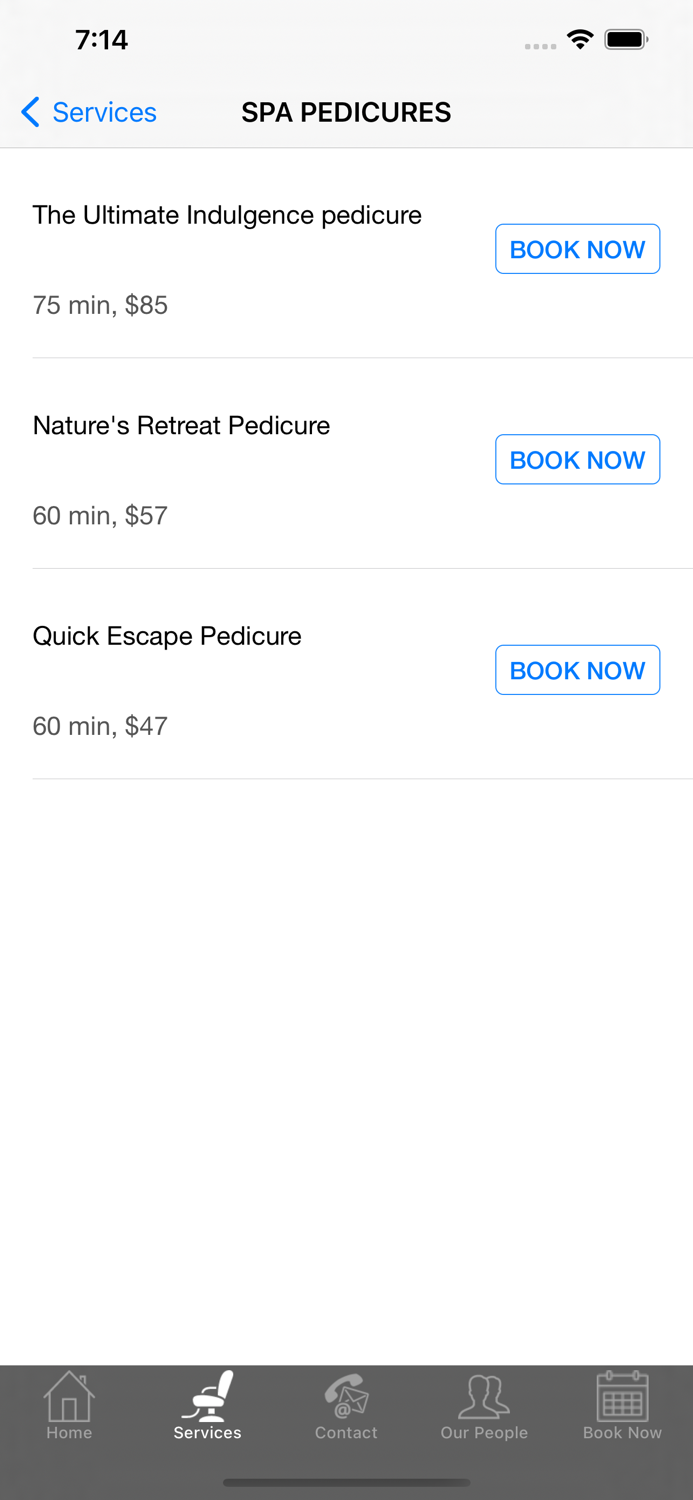Tap the Wi-Fi status icon
The image size is (693, 1500).
click(x=579, y=40)
